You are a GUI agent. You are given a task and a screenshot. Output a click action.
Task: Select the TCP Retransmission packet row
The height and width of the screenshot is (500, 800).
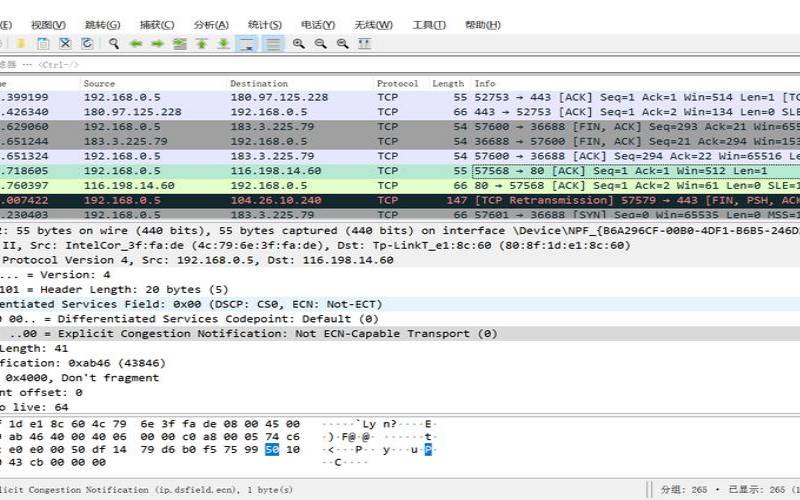click(400, 201)
